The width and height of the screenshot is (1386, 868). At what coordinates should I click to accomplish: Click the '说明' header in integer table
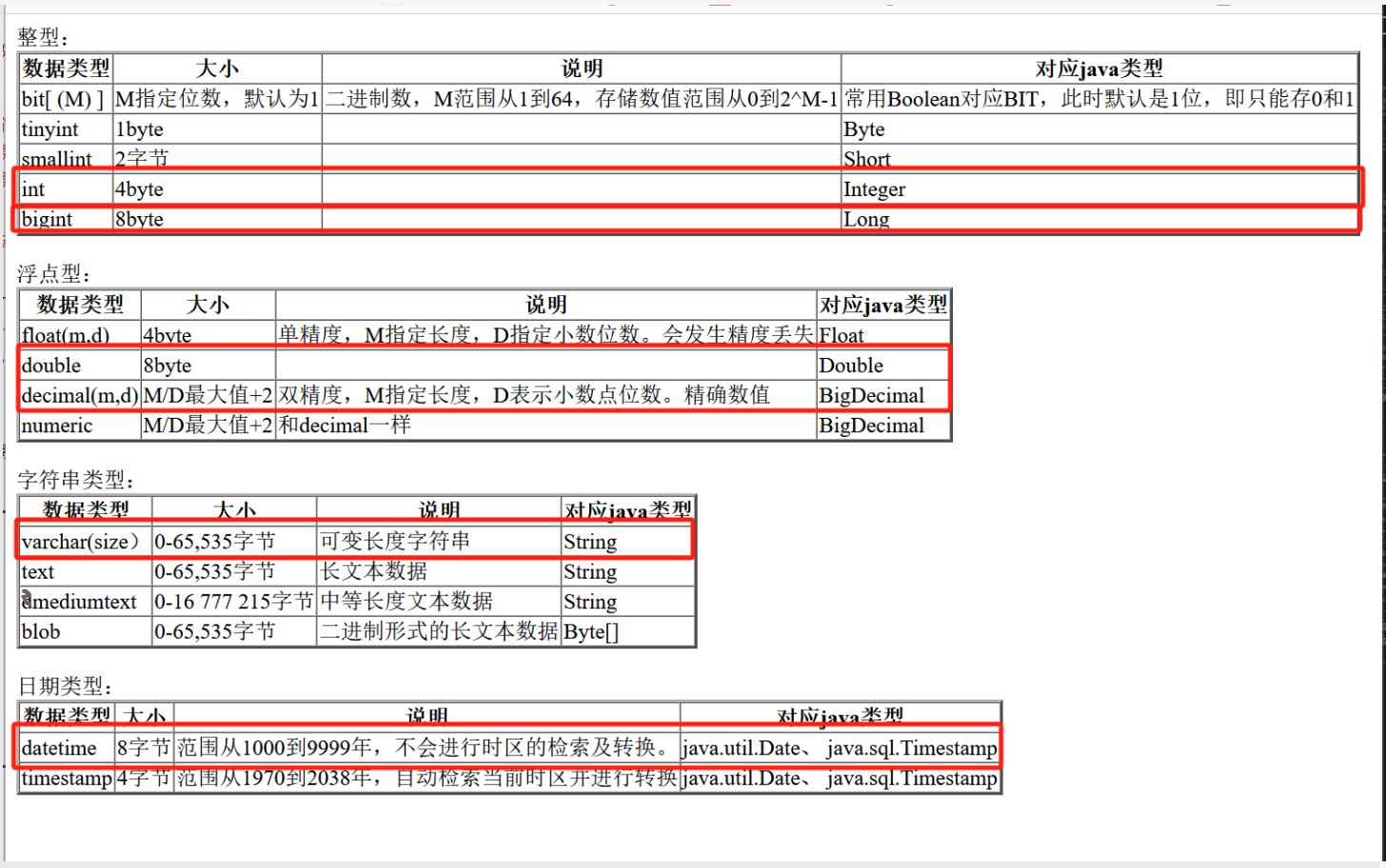pyautogui.click(x=582, y=69)
